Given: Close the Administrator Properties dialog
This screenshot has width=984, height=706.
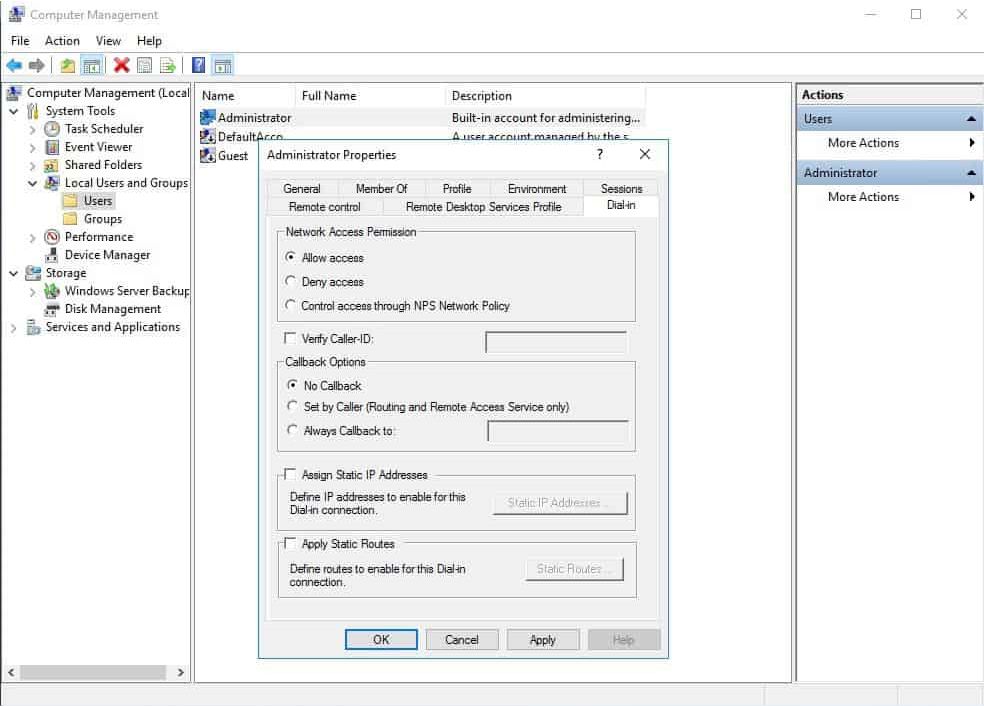Looking at the screenshot, I should (x=644, y=154).
